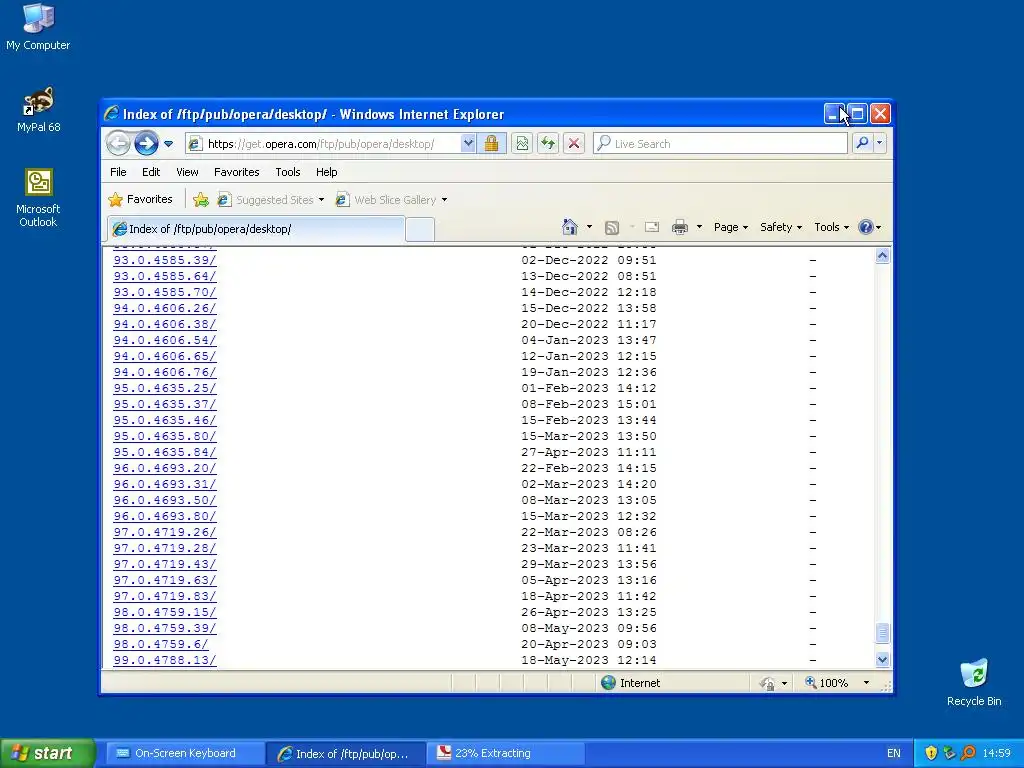1024x768 pixels.
Task: Click the Live Search input box
Action: pyautogui.click(x=721, y=144)
